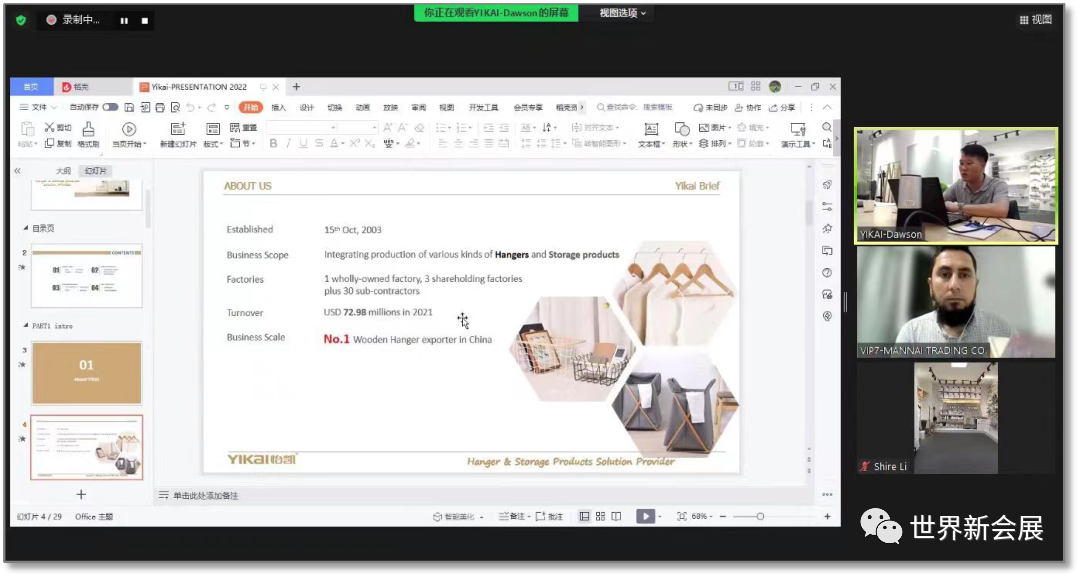Adjust the zoom slider in status bar
This screenshot has width=1080, height=577.
pyautogui.click(x=760, y=516)
